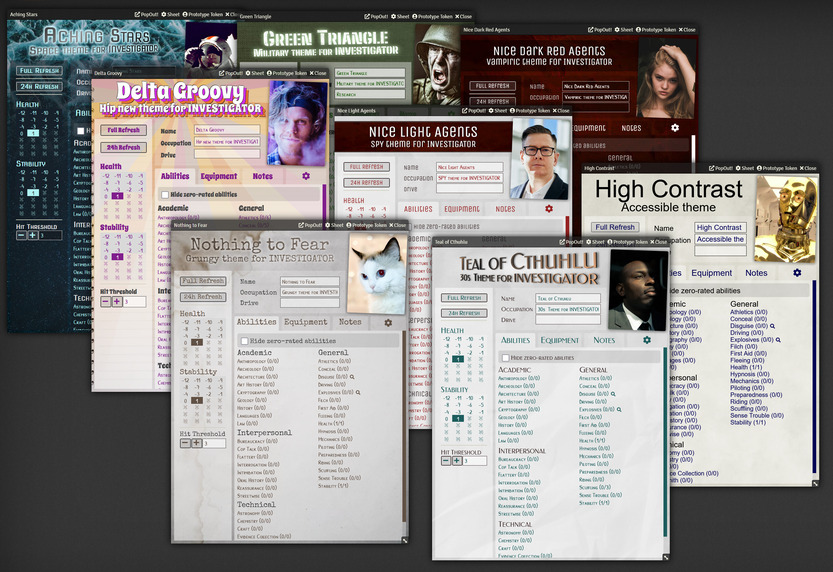Increase Hit Threshold in Nothing to Fear
This screenshot has width=833, height=572.
click(196, 443)
